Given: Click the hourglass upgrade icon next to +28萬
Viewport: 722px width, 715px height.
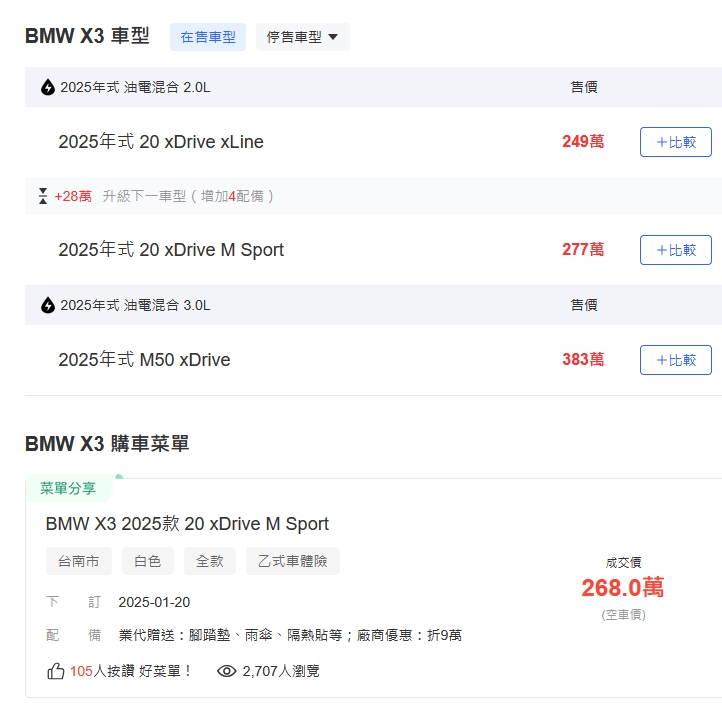Looking at the screenshot, I should click(x=43, y=196).
